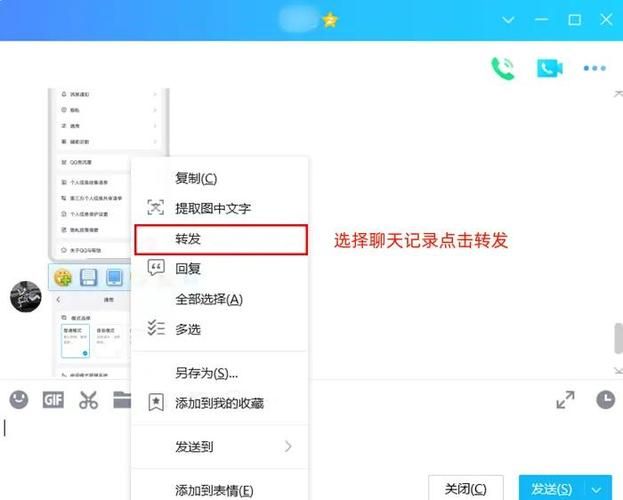Select 提取图中文字 menu entry
623x500 pixels.
(x=220, y=208)
